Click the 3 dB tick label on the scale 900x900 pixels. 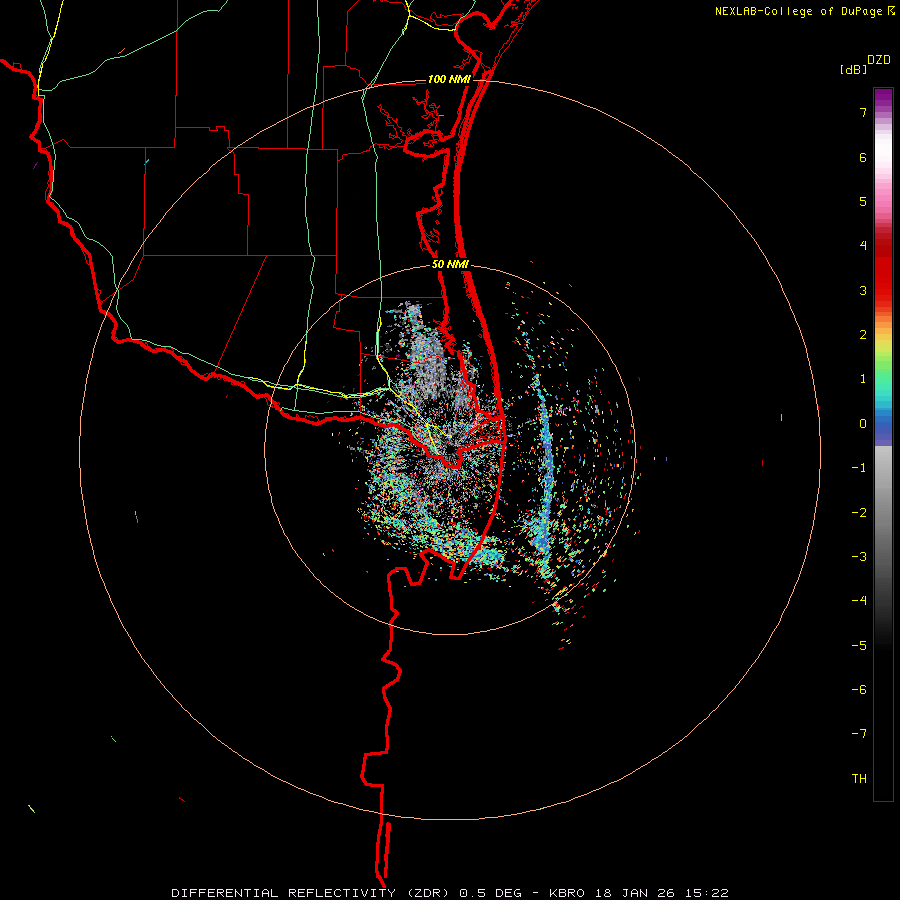tap(863, 290)
